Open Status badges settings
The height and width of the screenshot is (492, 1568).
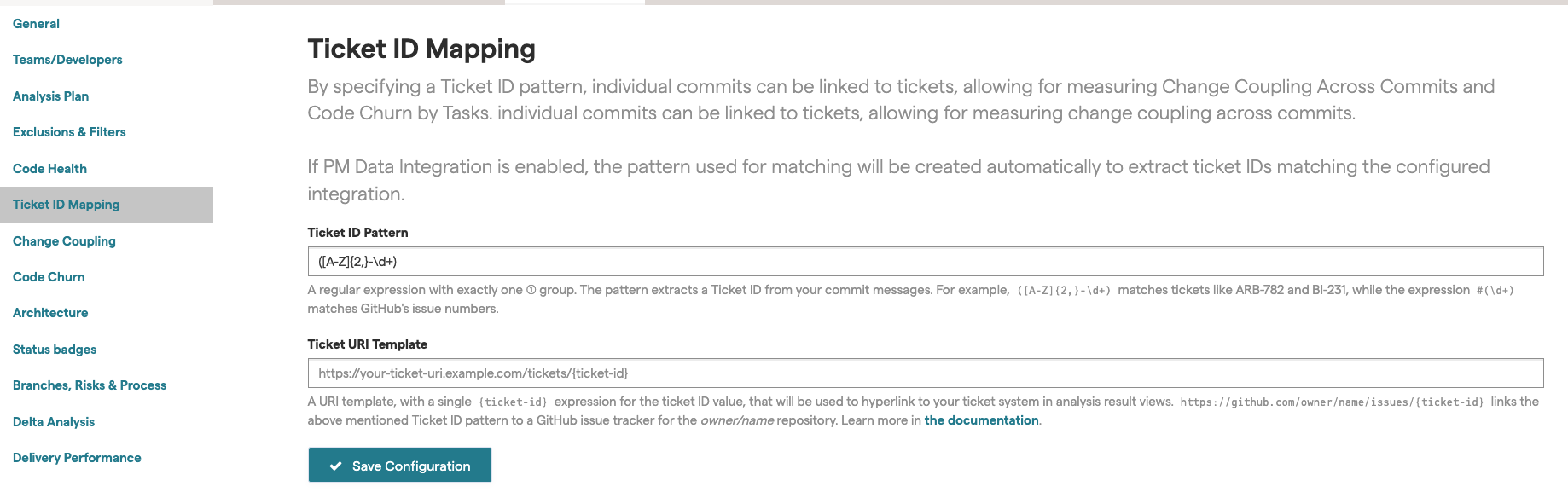pyautogui.click(x=55, y=350)
